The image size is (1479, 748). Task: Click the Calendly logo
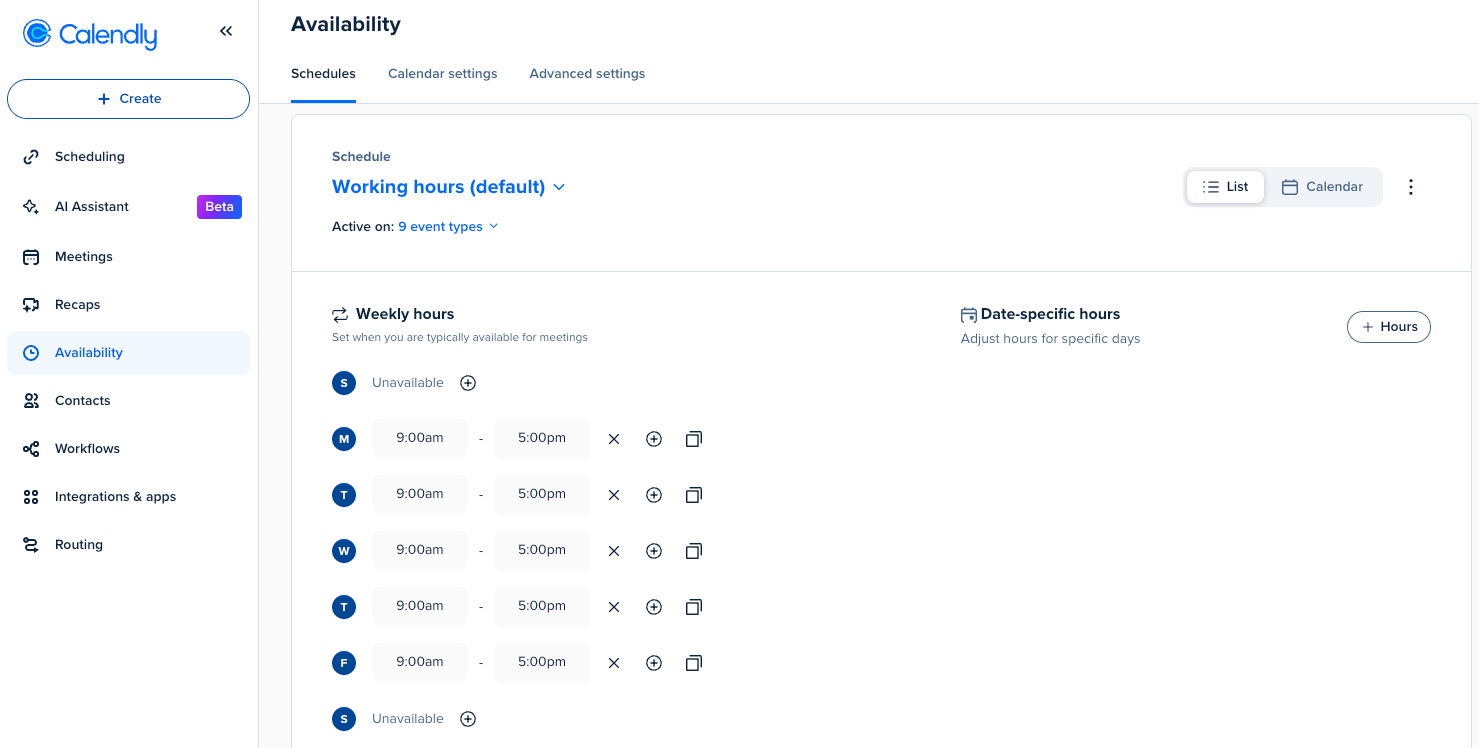[90, 35]
